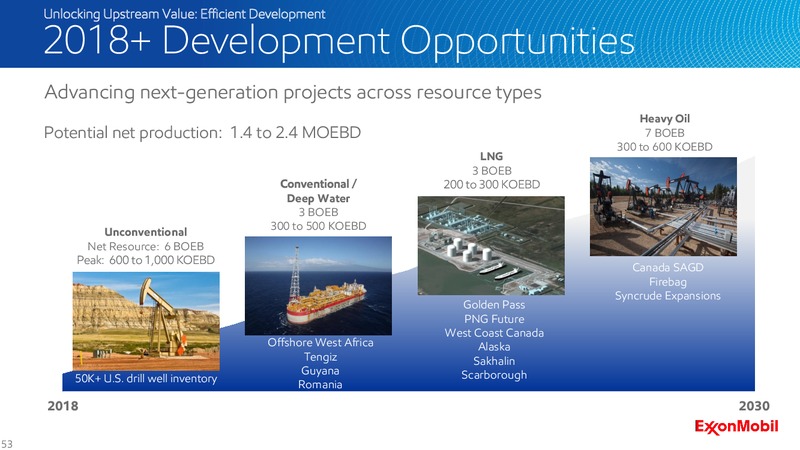Click 'Guyana' project name
Viewport: 800px width, 450px height.
pos(320,370)
